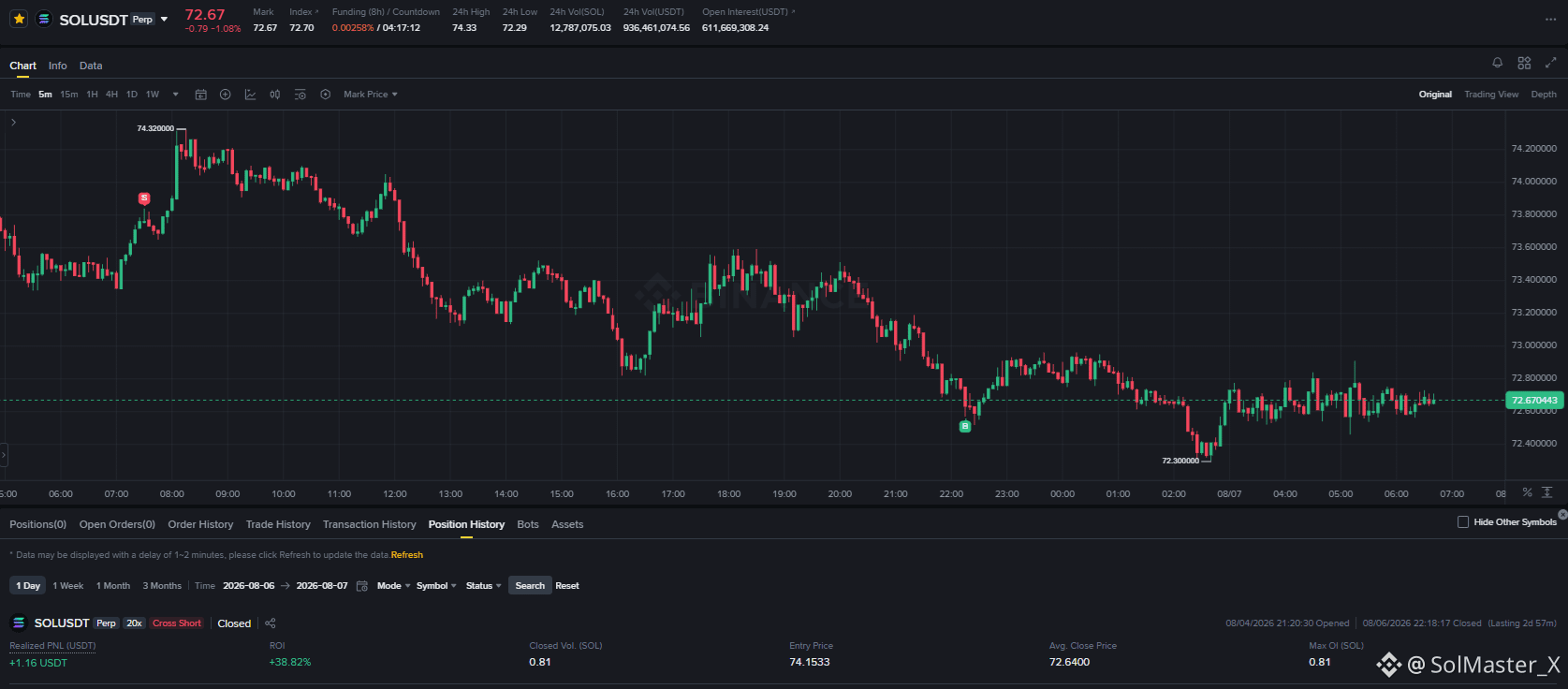Open the date range calendar picker
The image size is (1568, 689).
(x=362, y=586)
